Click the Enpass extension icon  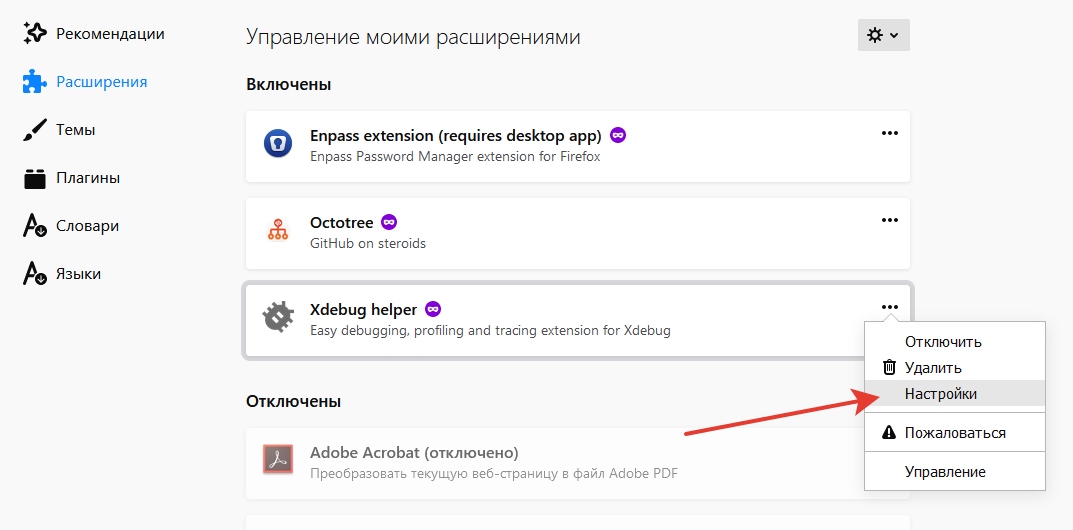click(278, 144)
